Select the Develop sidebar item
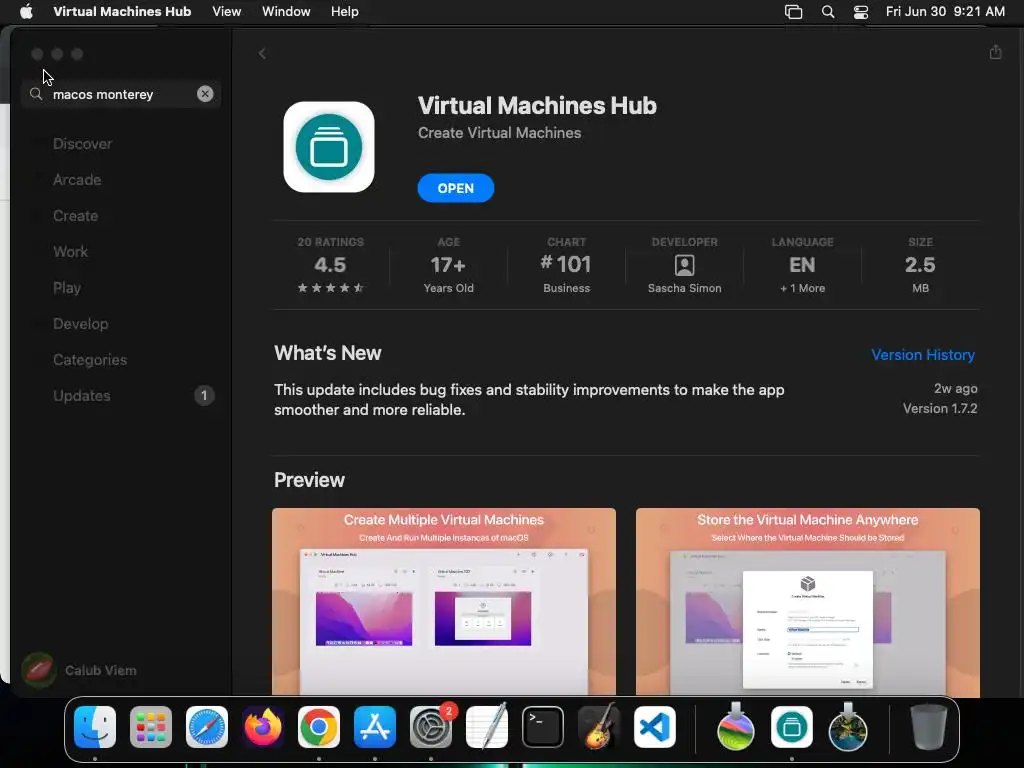 pyautogui.click(x=80, y=323)
